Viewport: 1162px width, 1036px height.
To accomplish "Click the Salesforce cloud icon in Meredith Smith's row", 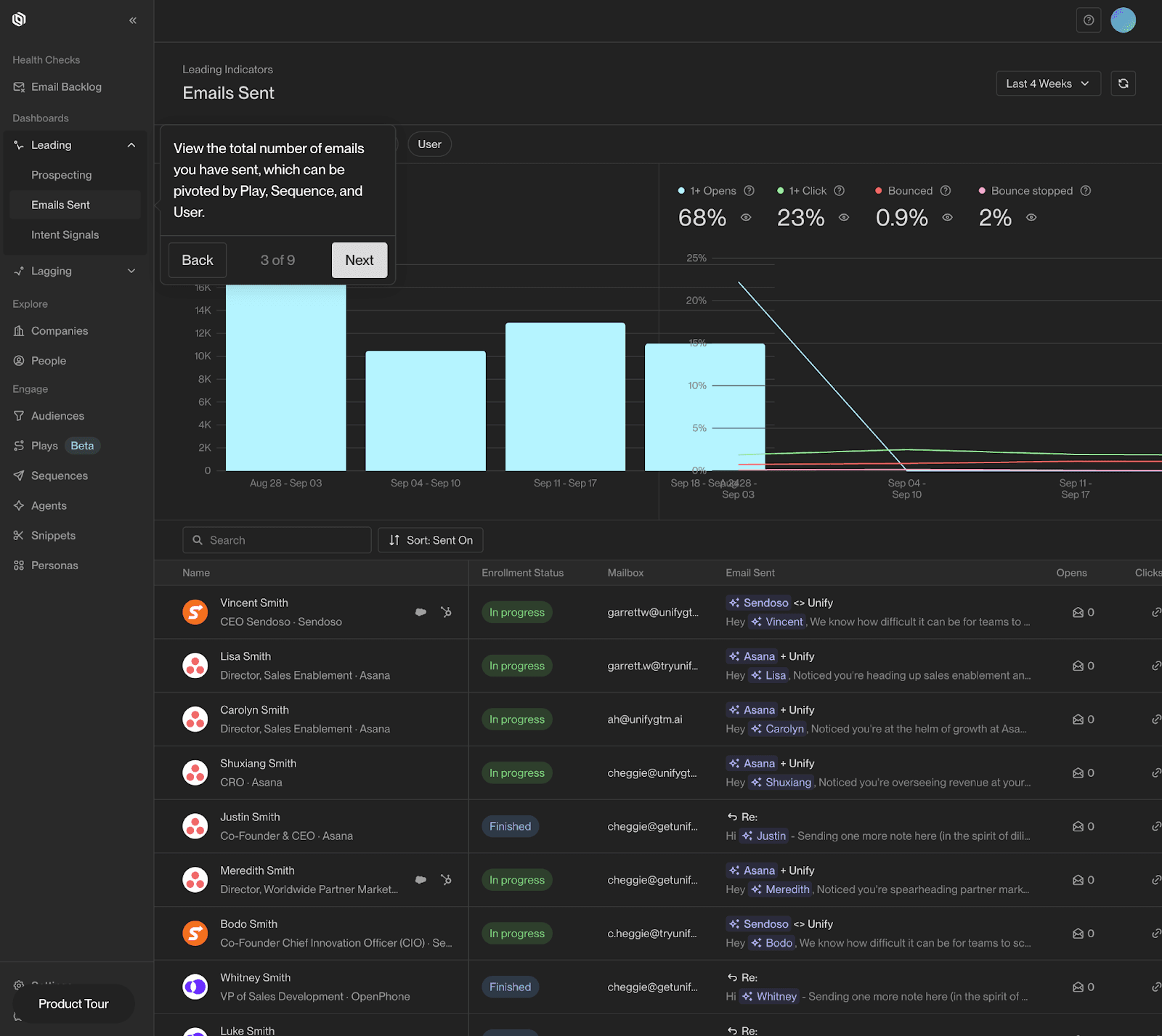I will (x=420, y=880).
